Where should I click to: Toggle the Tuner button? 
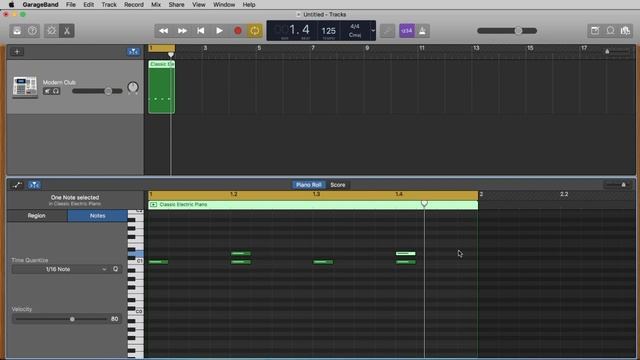(x=387, y=31)
